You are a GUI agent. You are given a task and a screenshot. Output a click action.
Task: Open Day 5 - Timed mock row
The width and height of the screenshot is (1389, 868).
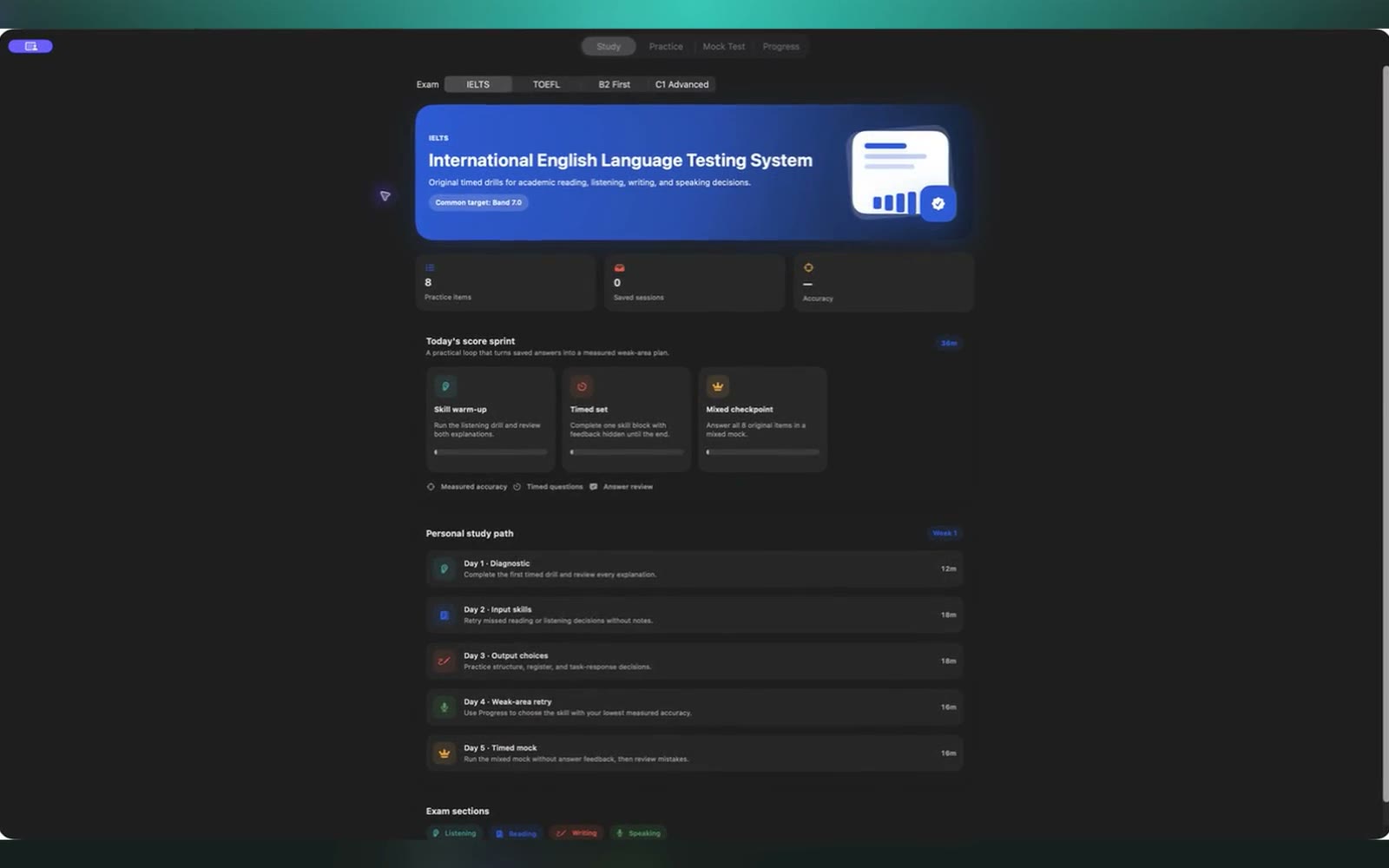coord(694,753)
